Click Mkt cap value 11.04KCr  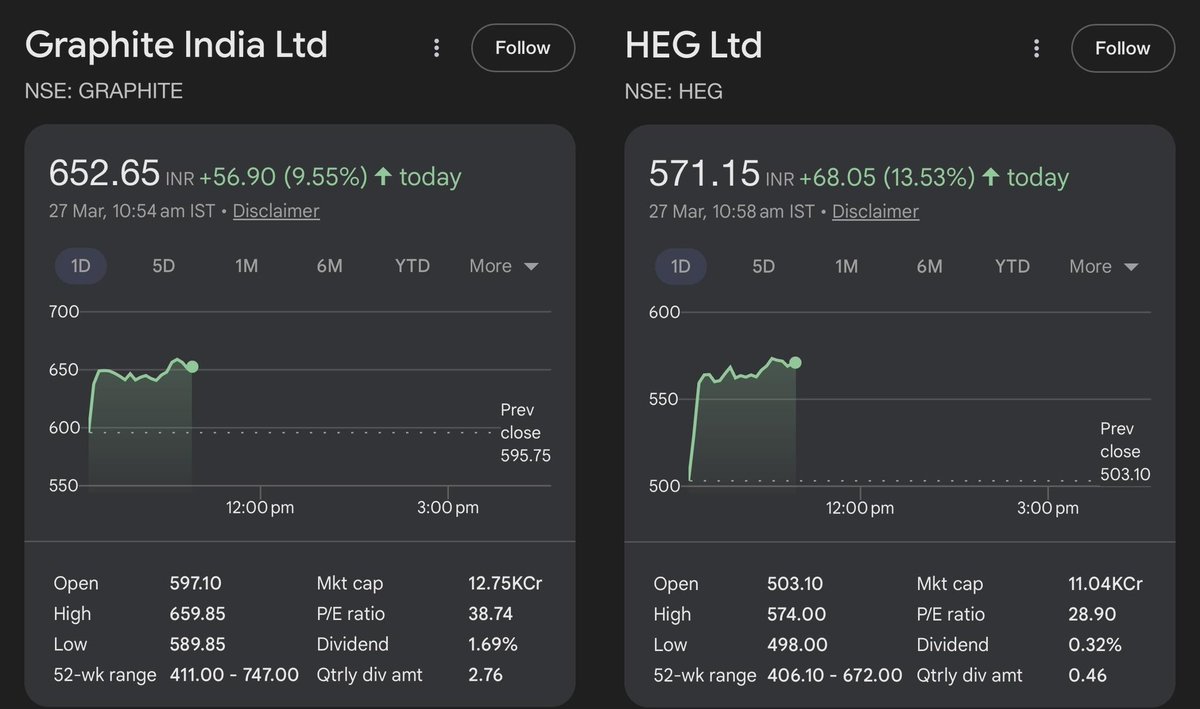(x=1105, y=583)
